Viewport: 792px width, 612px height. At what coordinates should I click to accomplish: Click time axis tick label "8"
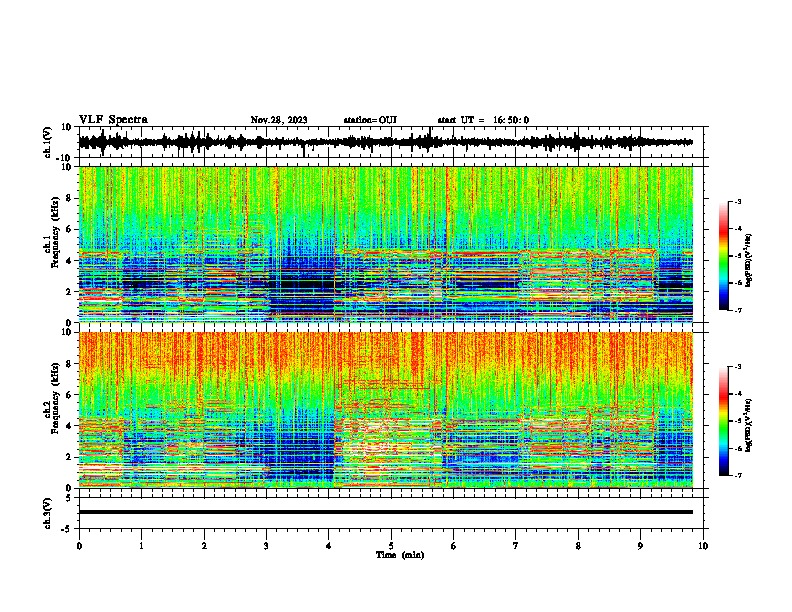(578, 546)
